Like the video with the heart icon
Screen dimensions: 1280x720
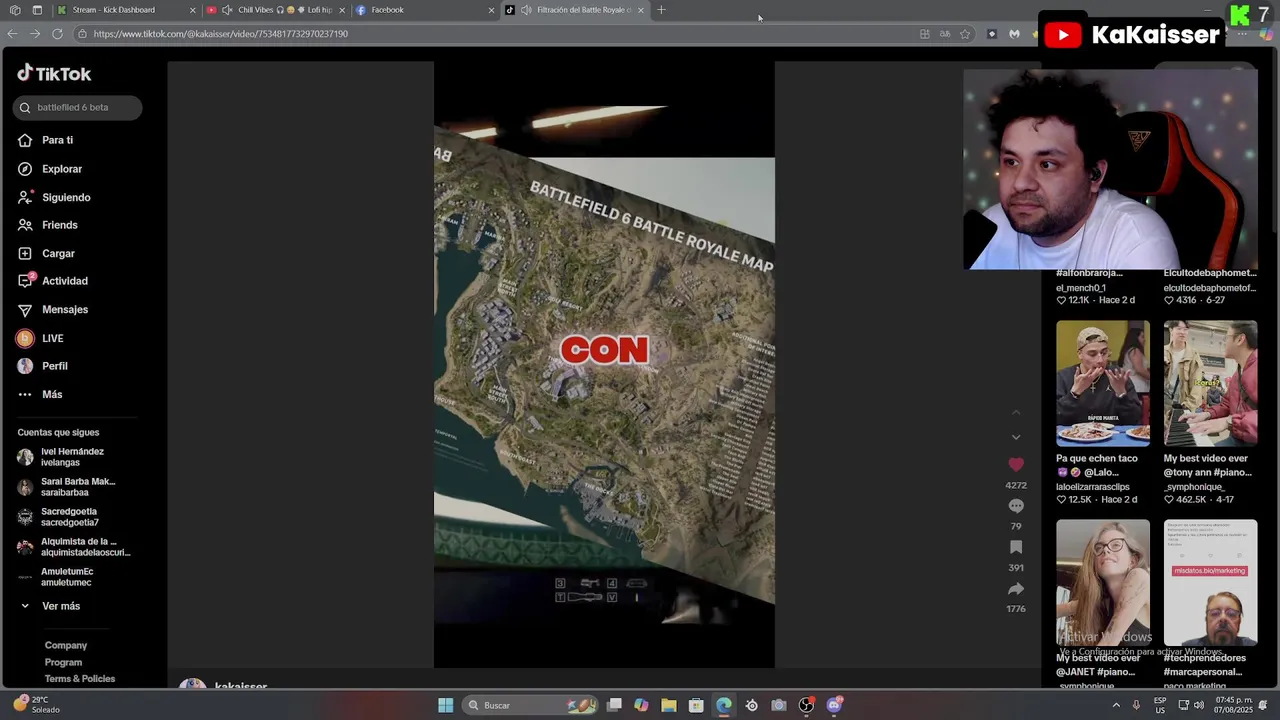1016,464
